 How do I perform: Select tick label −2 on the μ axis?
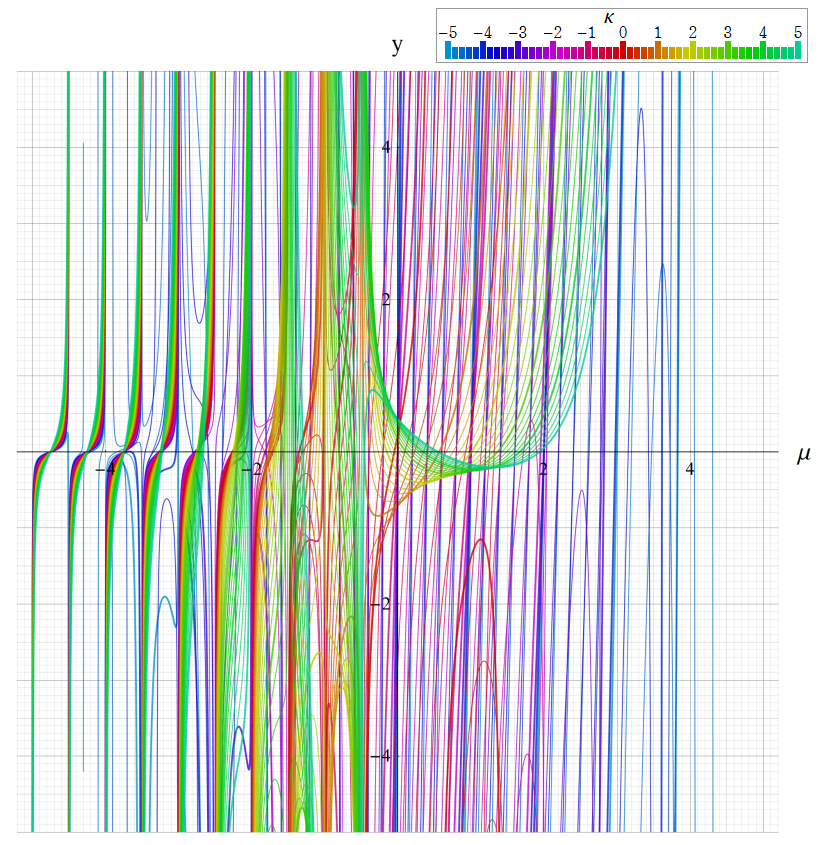(254, 468)
